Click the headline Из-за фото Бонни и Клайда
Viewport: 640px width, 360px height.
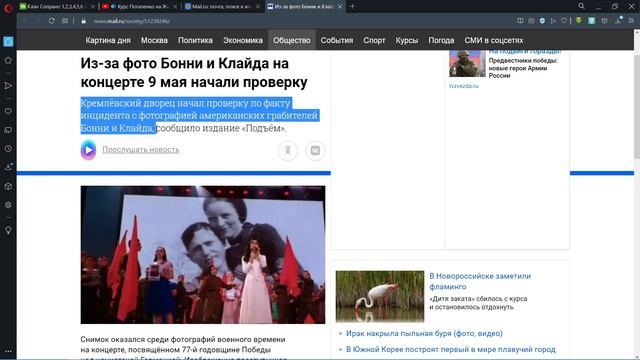[x=194, y=73]
